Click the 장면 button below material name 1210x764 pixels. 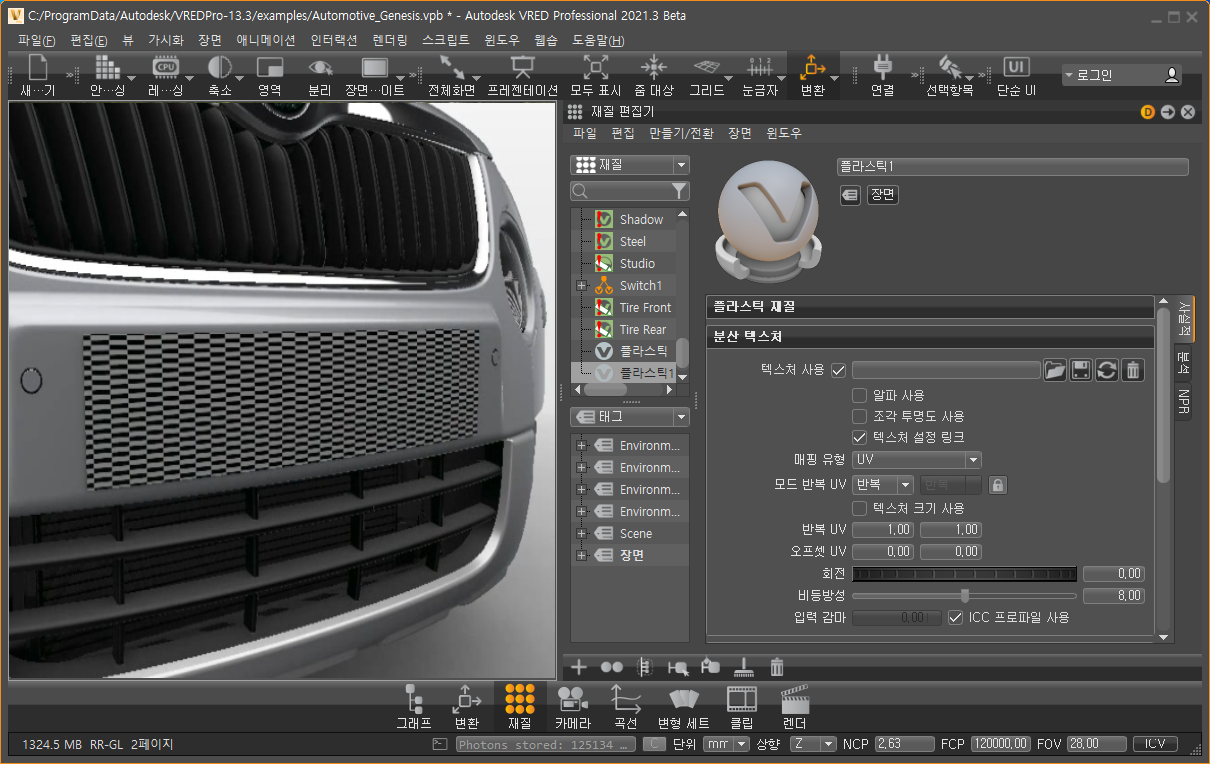click(882, 195)
